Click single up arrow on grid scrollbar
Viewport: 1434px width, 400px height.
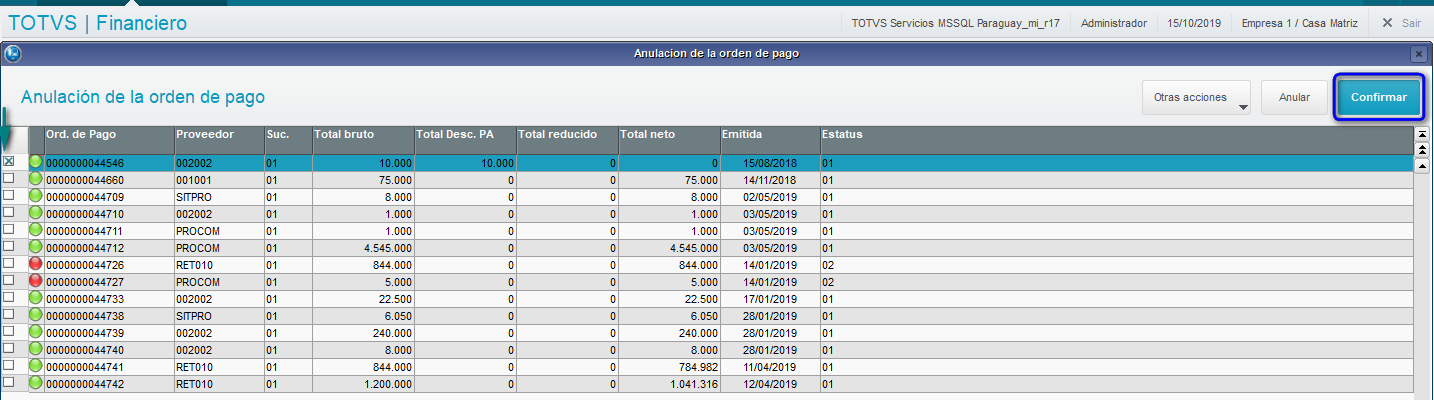1422,166
